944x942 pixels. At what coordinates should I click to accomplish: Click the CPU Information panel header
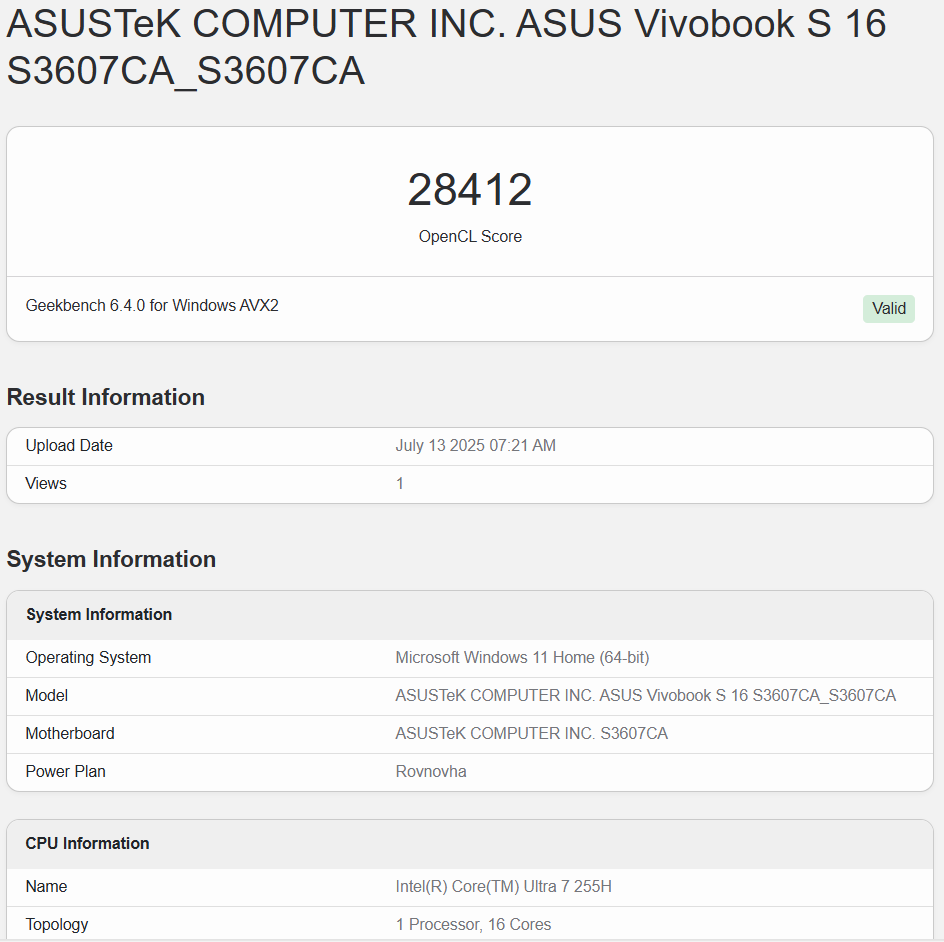tap(87, 843)
